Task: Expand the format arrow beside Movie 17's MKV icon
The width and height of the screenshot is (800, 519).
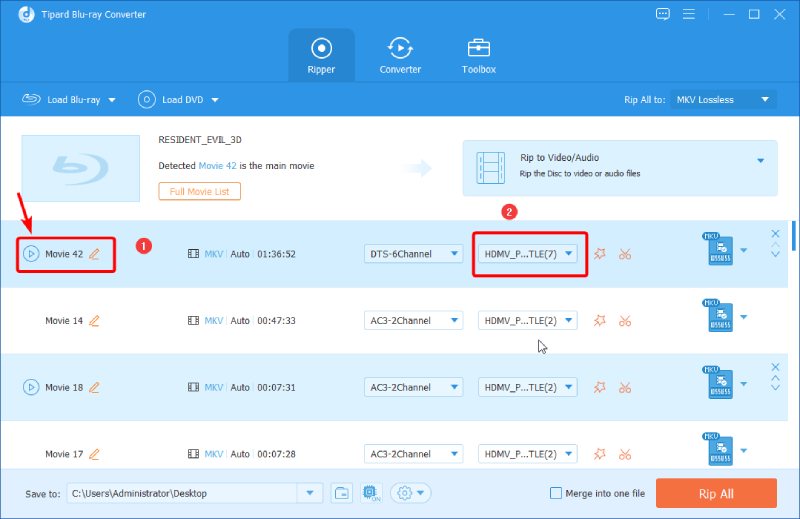Action: pyautogui.click(x=743, y=451)
